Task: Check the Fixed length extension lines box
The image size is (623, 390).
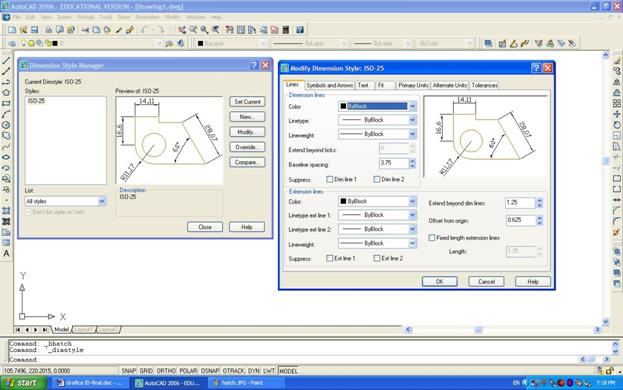Action: pos(432,237)
